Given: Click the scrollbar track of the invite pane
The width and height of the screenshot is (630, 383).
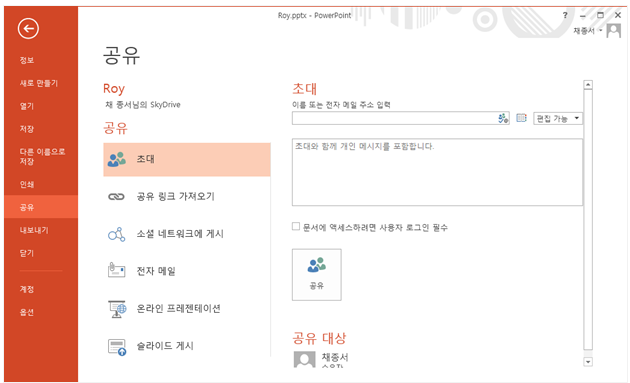Looking at the screenshot, I should (588, 219).
